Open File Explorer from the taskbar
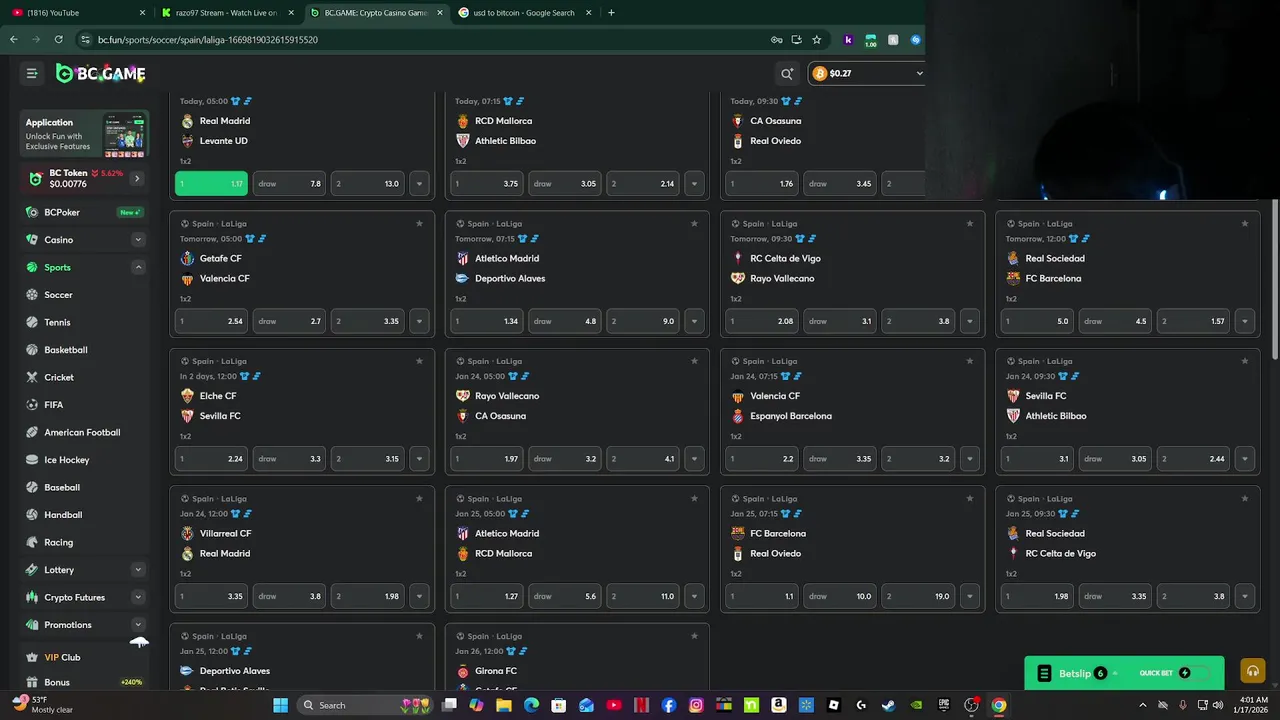Image resolution: width=1280 pixels, height=720 pixels. tap(504, 705)
